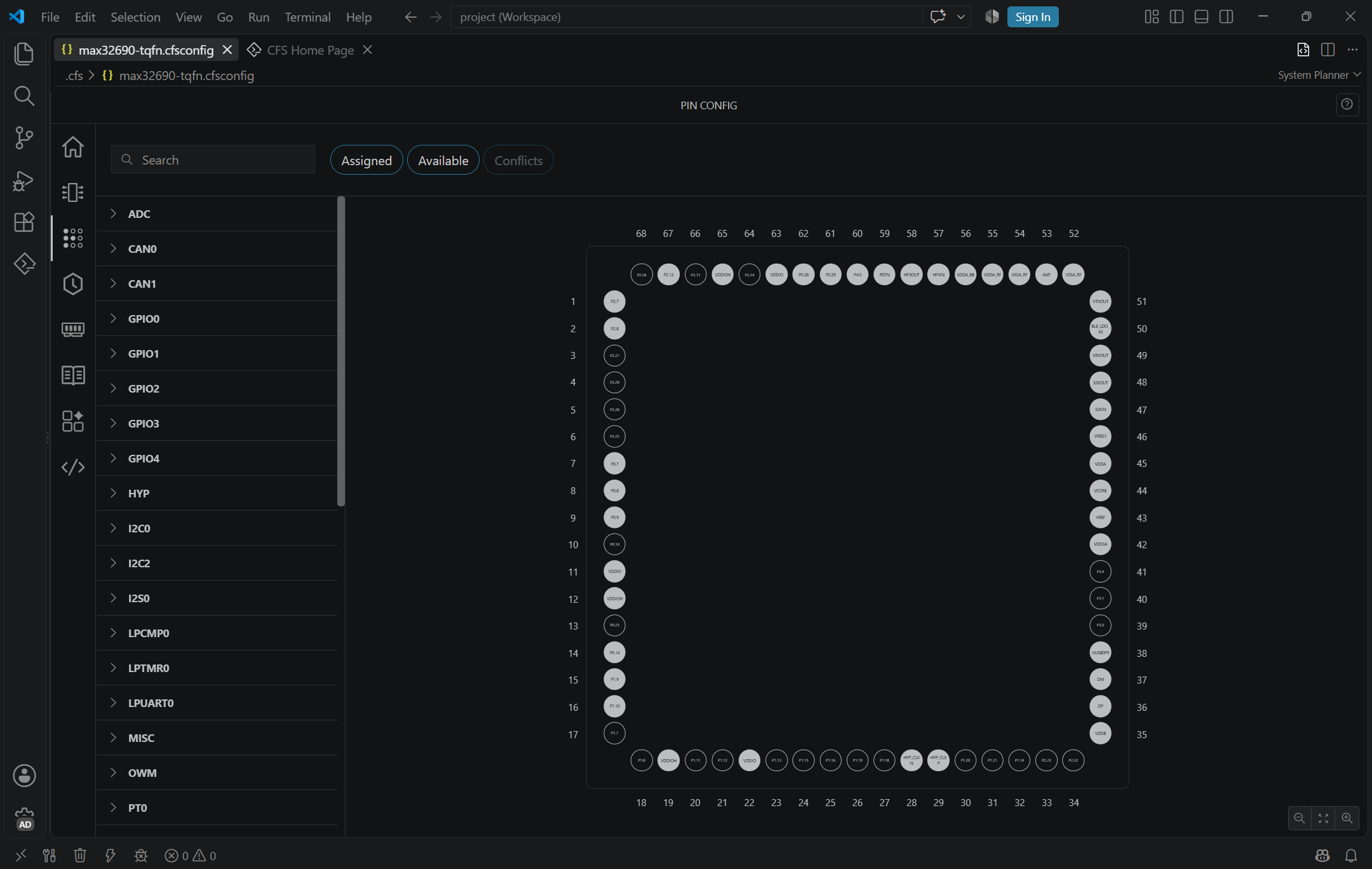The height and width of the screenshot is (869, 1372).
Task: Toggle the primary side bar
Action: (x=1176, y=17)
